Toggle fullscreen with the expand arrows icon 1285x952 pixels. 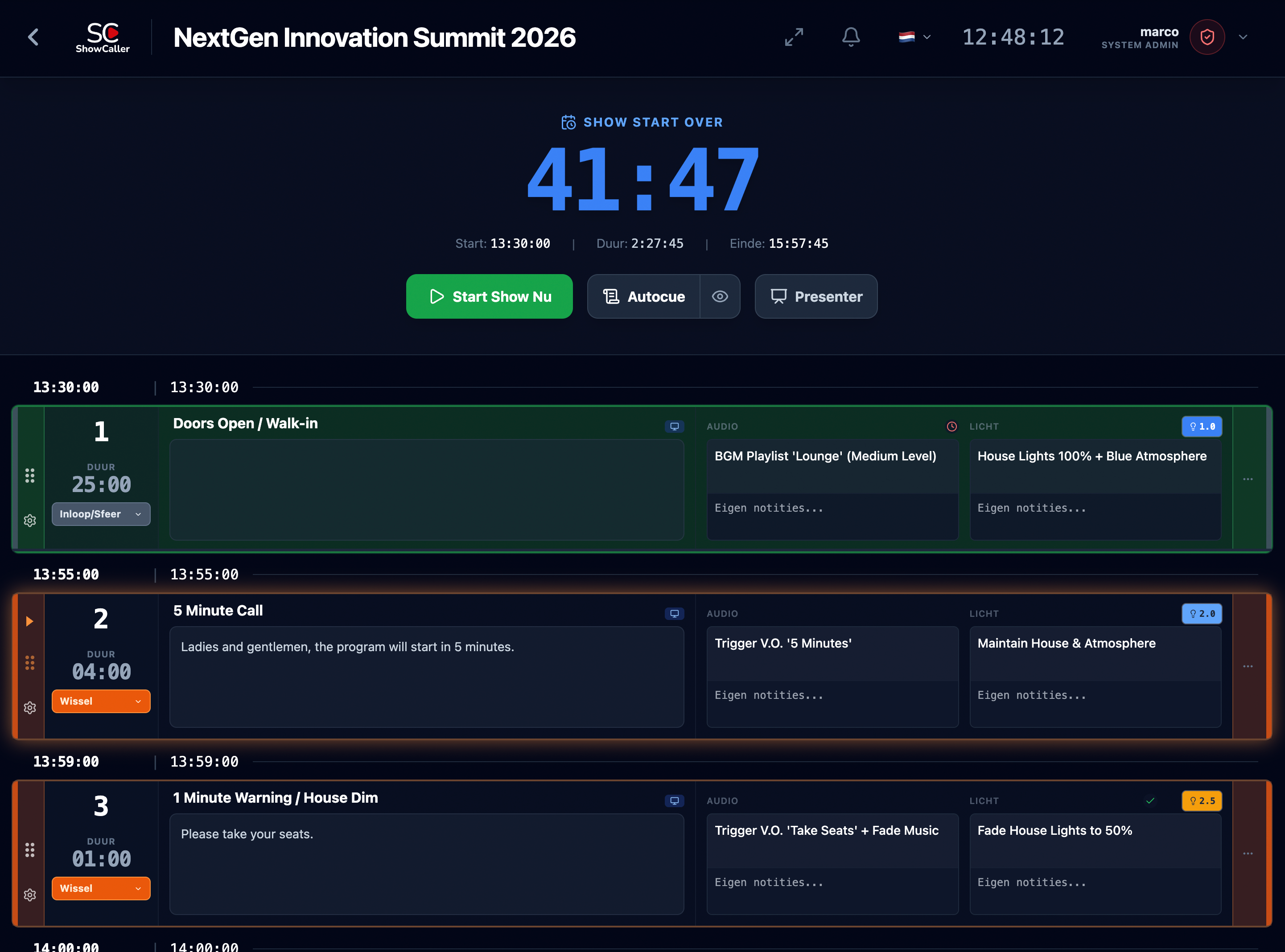click(x=794, y=37)
